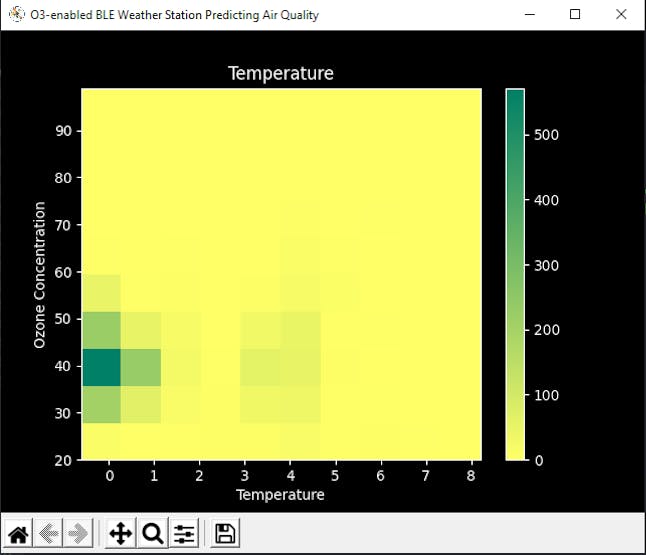Click the y-axis tick label 40

63,366
